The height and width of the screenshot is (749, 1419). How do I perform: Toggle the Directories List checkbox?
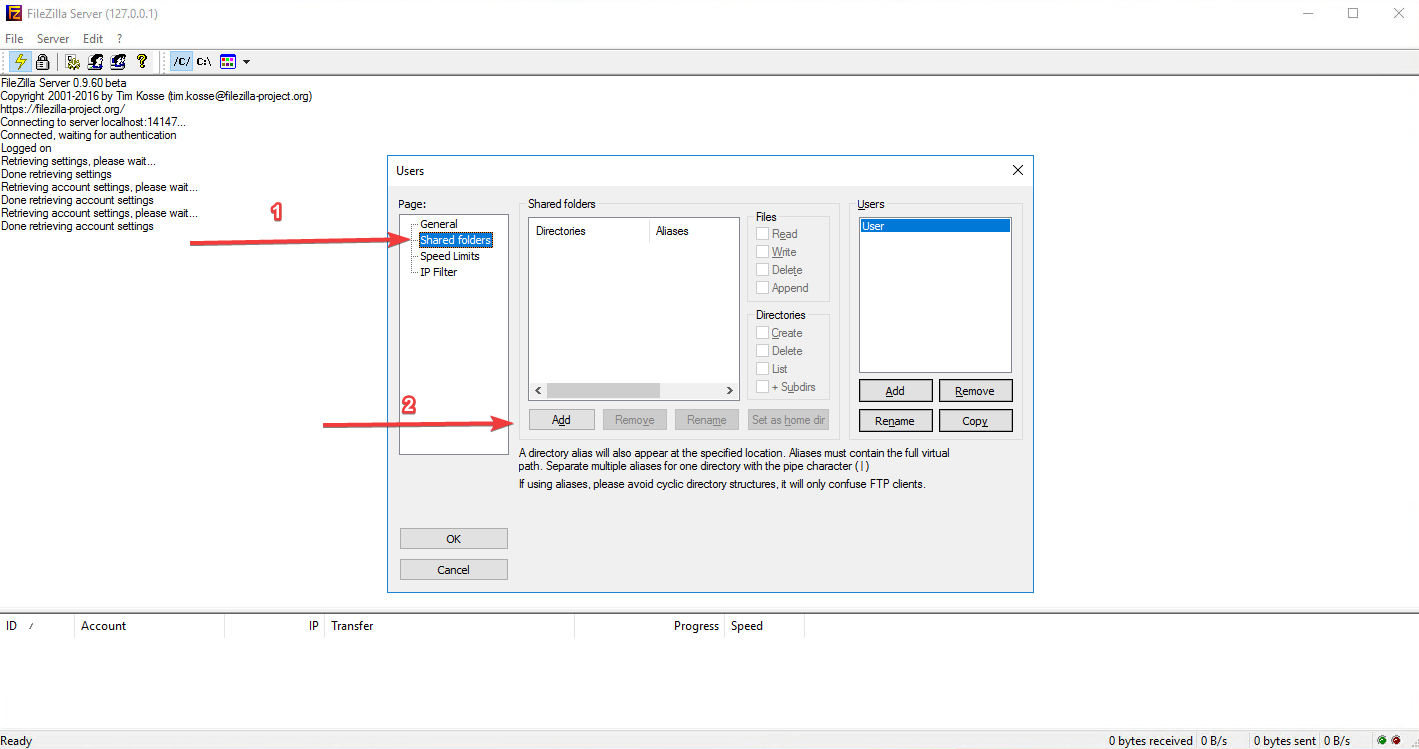coord(763,369)
